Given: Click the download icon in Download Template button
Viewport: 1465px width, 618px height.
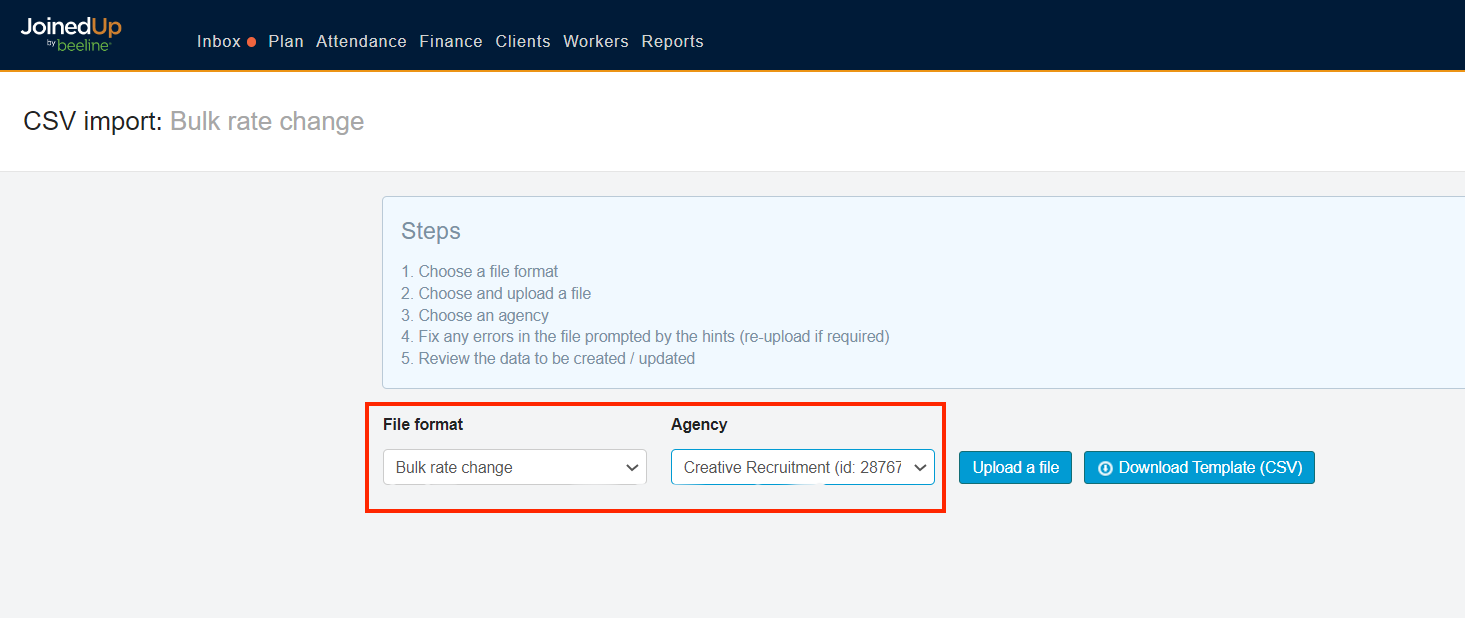Looking at the screenshot, I should pos(1105,468).
